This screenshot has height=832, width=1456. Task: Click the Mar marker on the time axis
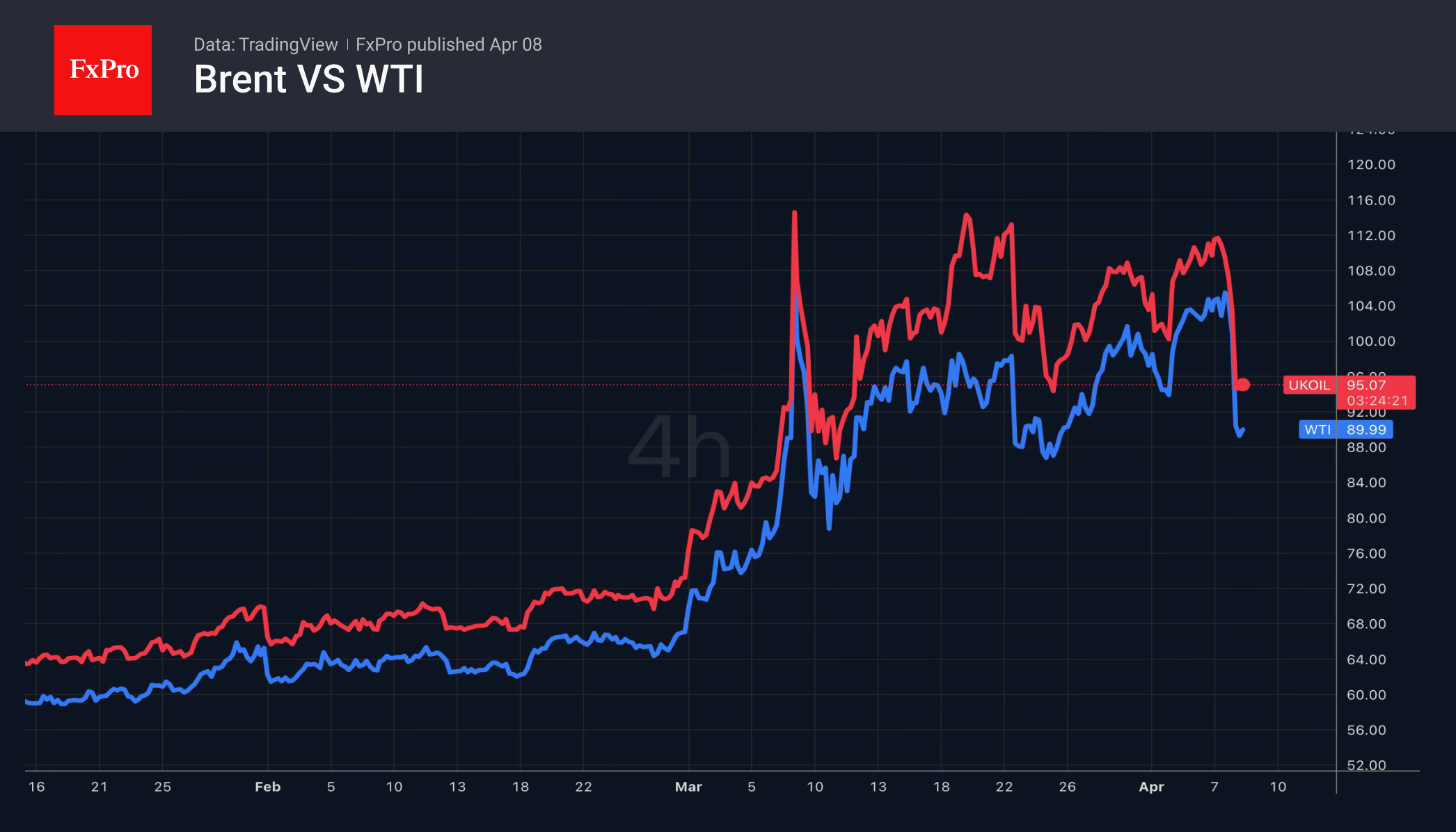(688, 787)
